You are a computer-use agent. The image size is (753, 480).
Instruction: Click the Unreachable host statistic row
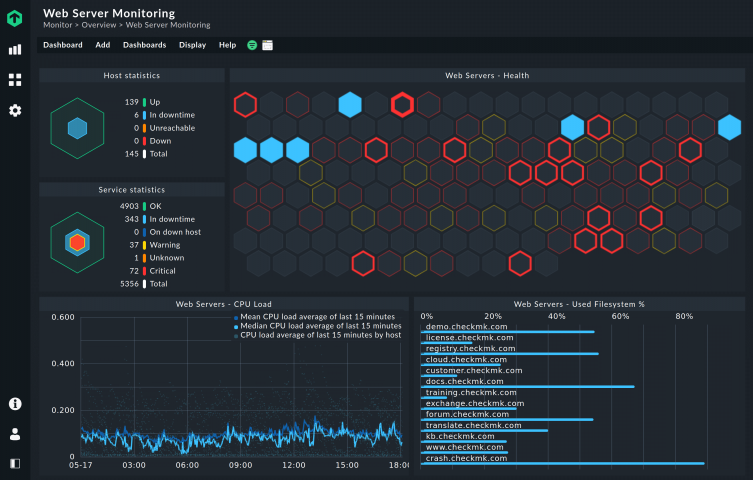[x=164, y=128]
